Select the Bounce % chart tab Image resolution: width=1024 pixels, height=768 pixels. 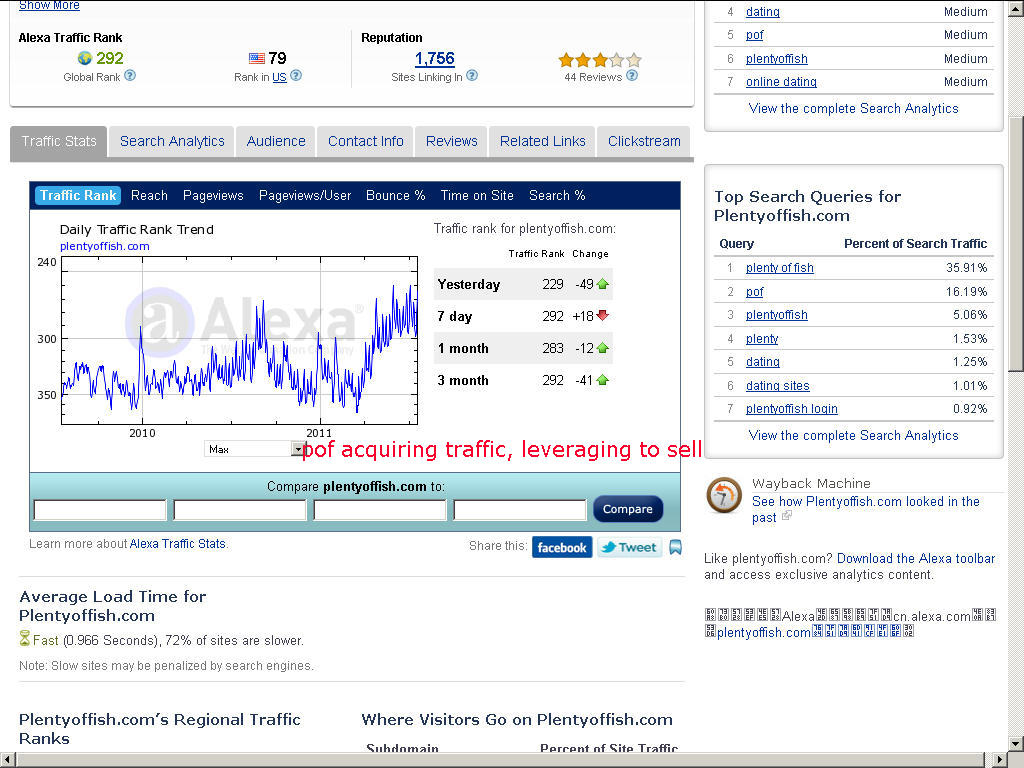click(x=395, y=195)
